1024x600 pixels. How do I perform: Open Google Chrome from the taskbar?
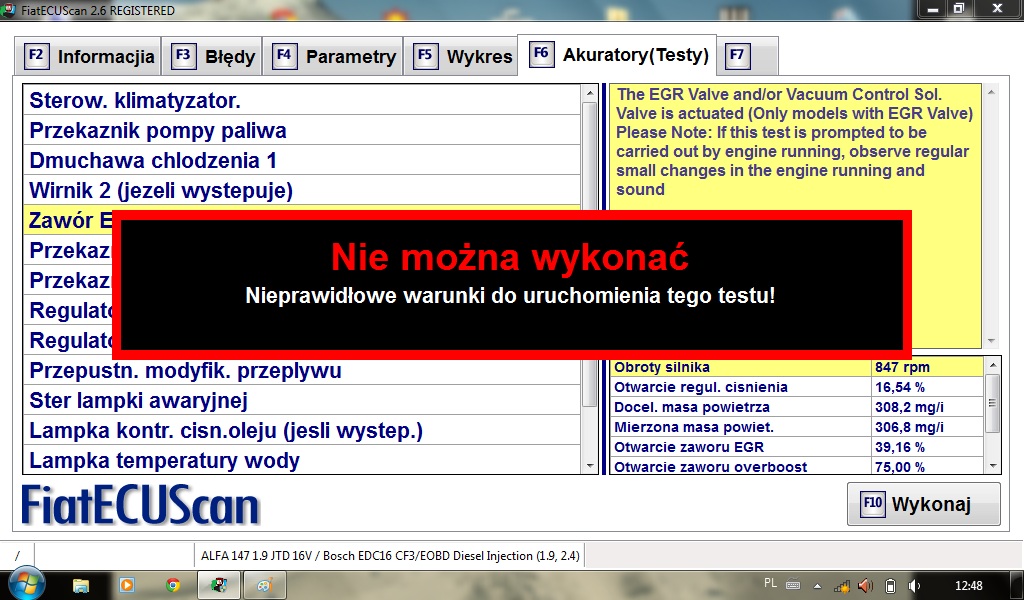tap(172, 585)
